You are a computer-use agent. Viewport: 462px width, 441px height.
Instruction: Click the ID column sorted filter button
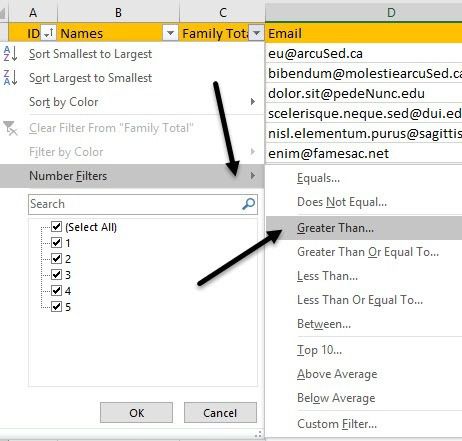pos(48,33)
